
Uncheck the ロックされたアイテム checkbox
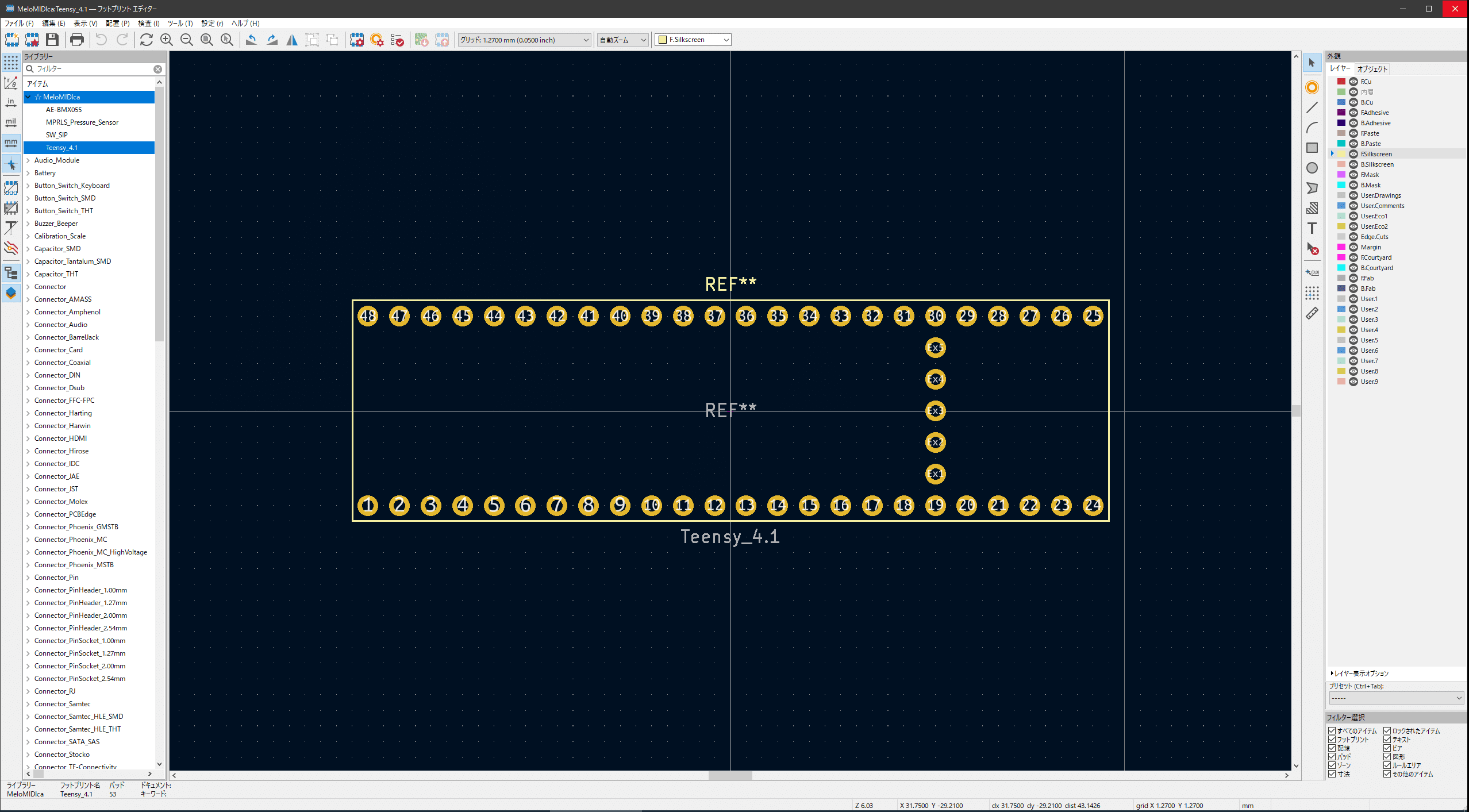coord(1387,731)
